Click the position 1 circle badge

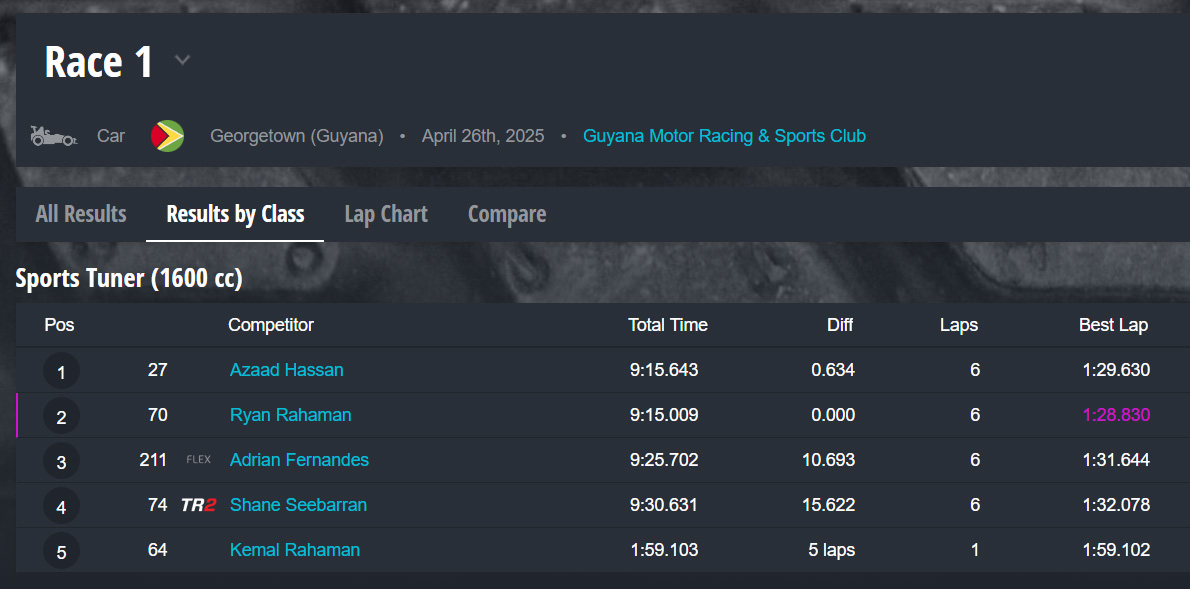click(61, 372)
